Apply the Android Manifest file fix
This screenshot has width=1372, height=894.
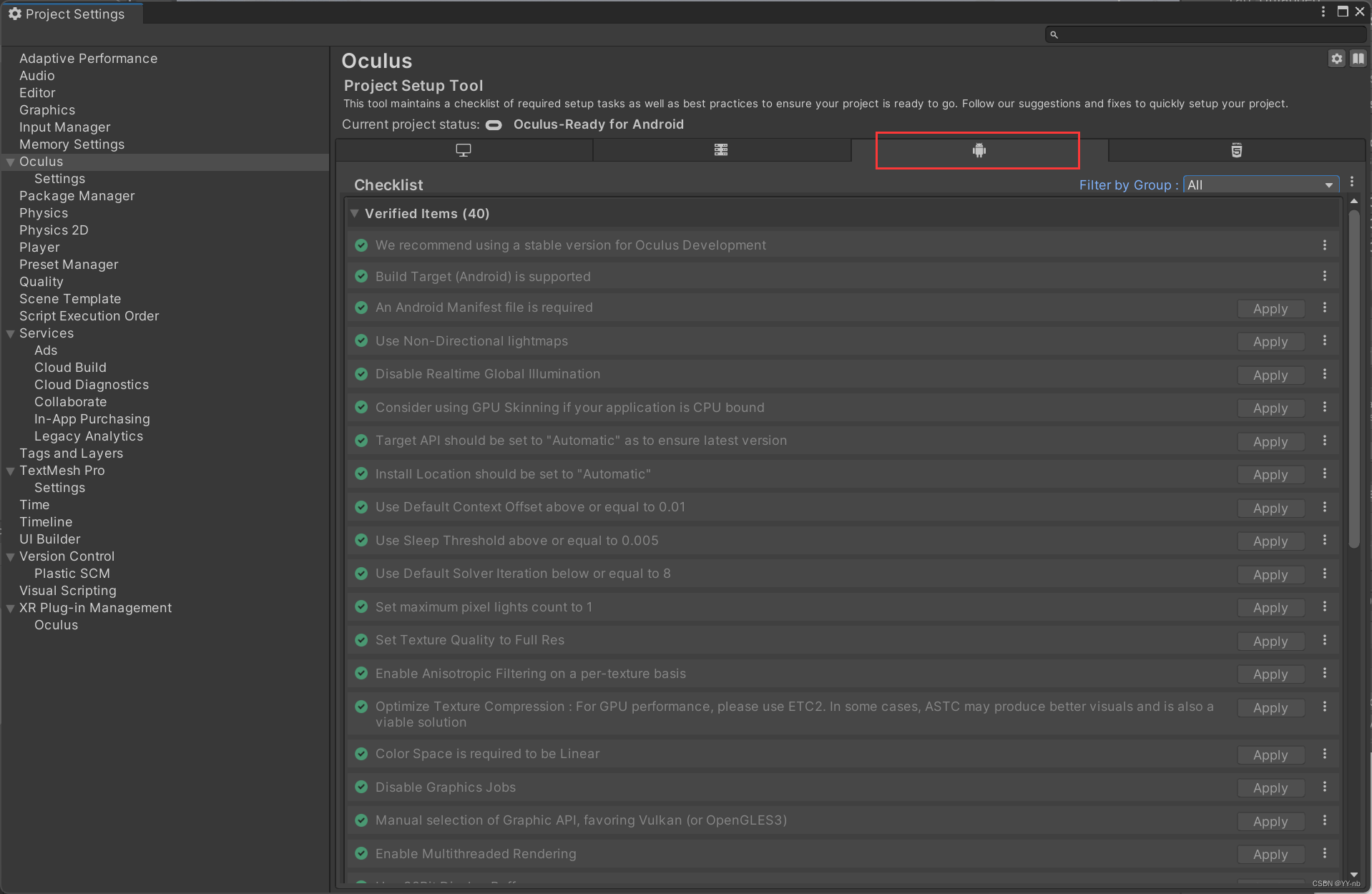point(1270,309)
